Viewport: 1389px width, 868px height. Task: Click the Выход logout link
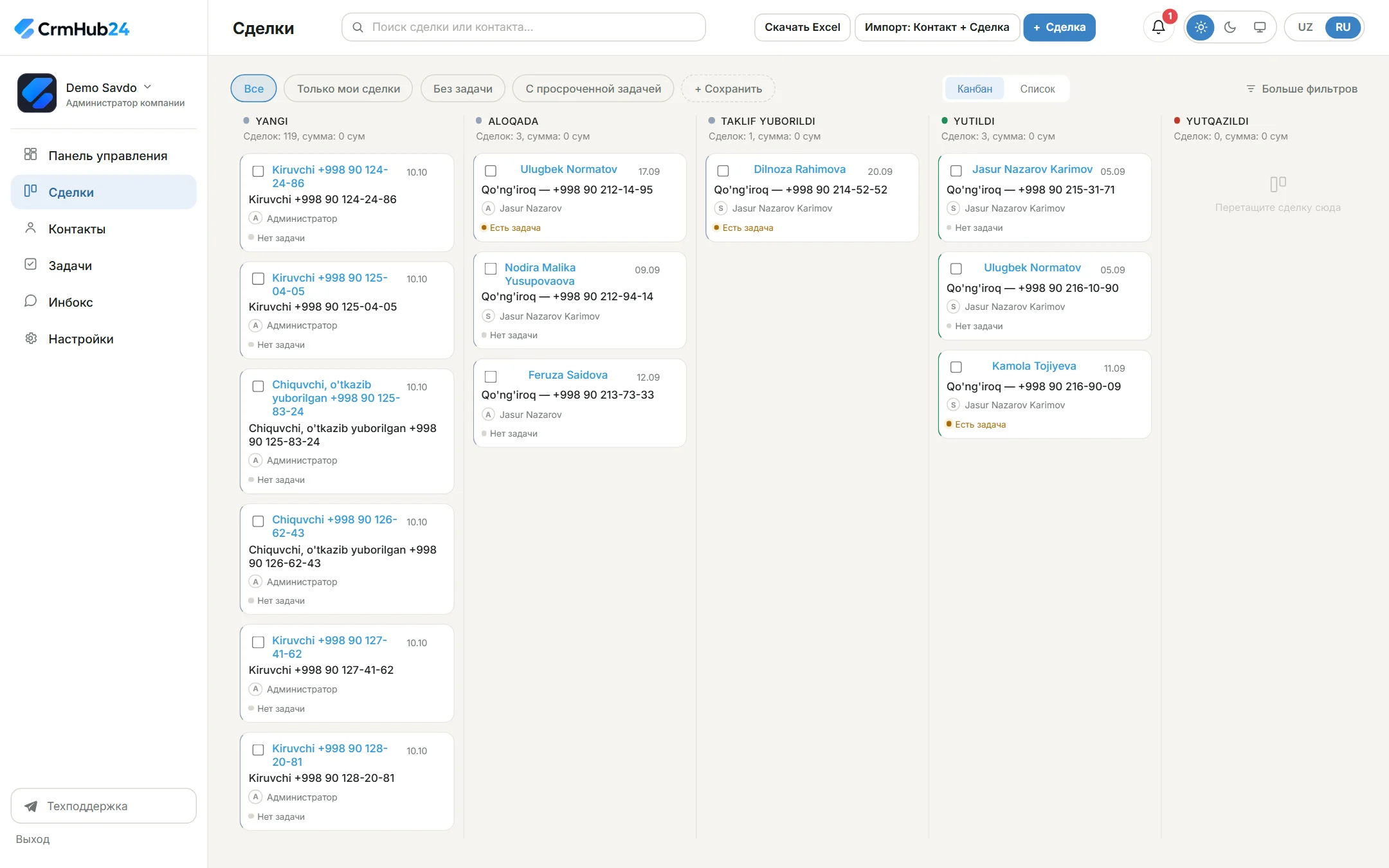click(33, 839)
